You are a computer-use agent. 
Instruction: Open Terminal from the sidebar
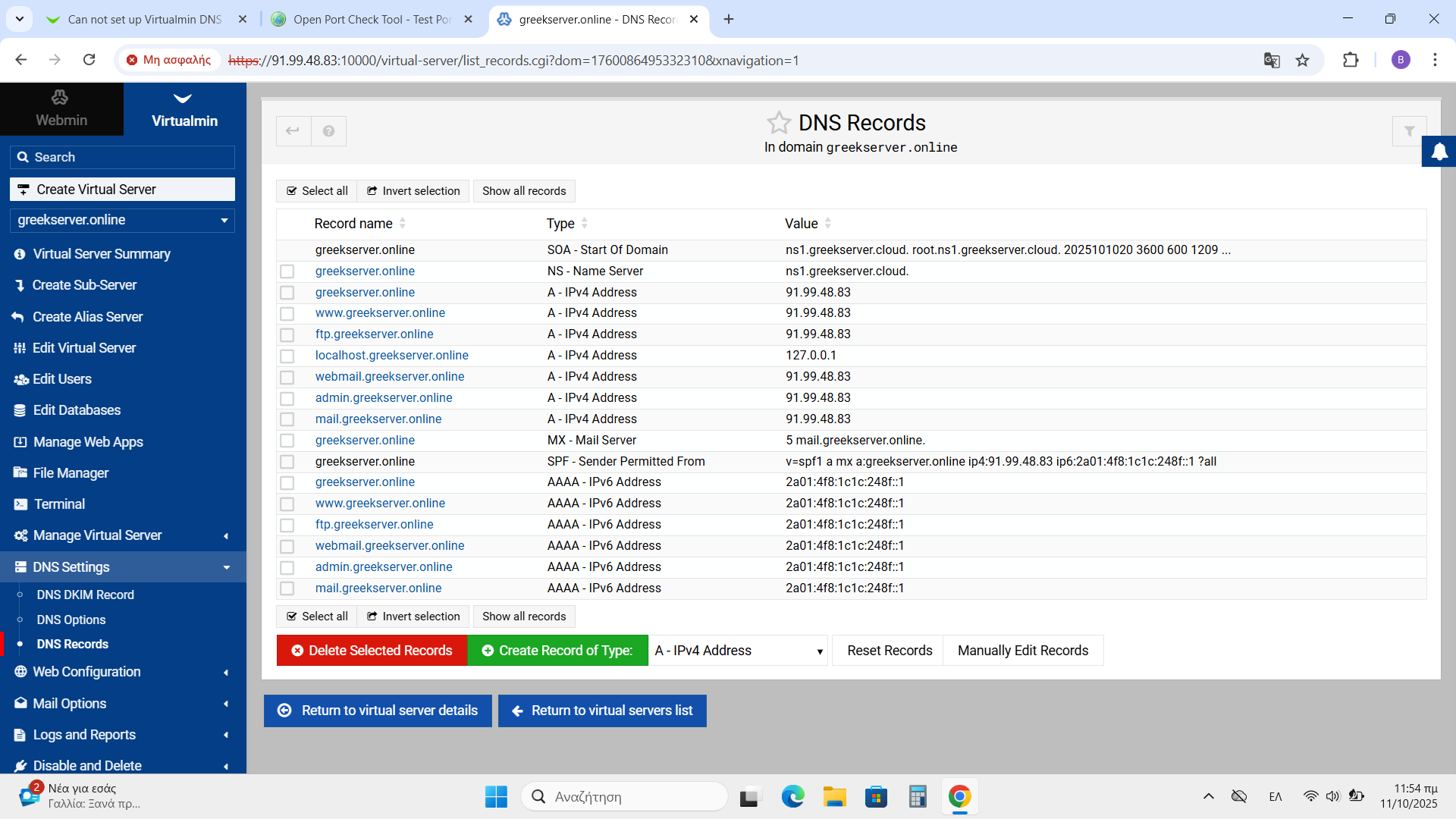59,504
